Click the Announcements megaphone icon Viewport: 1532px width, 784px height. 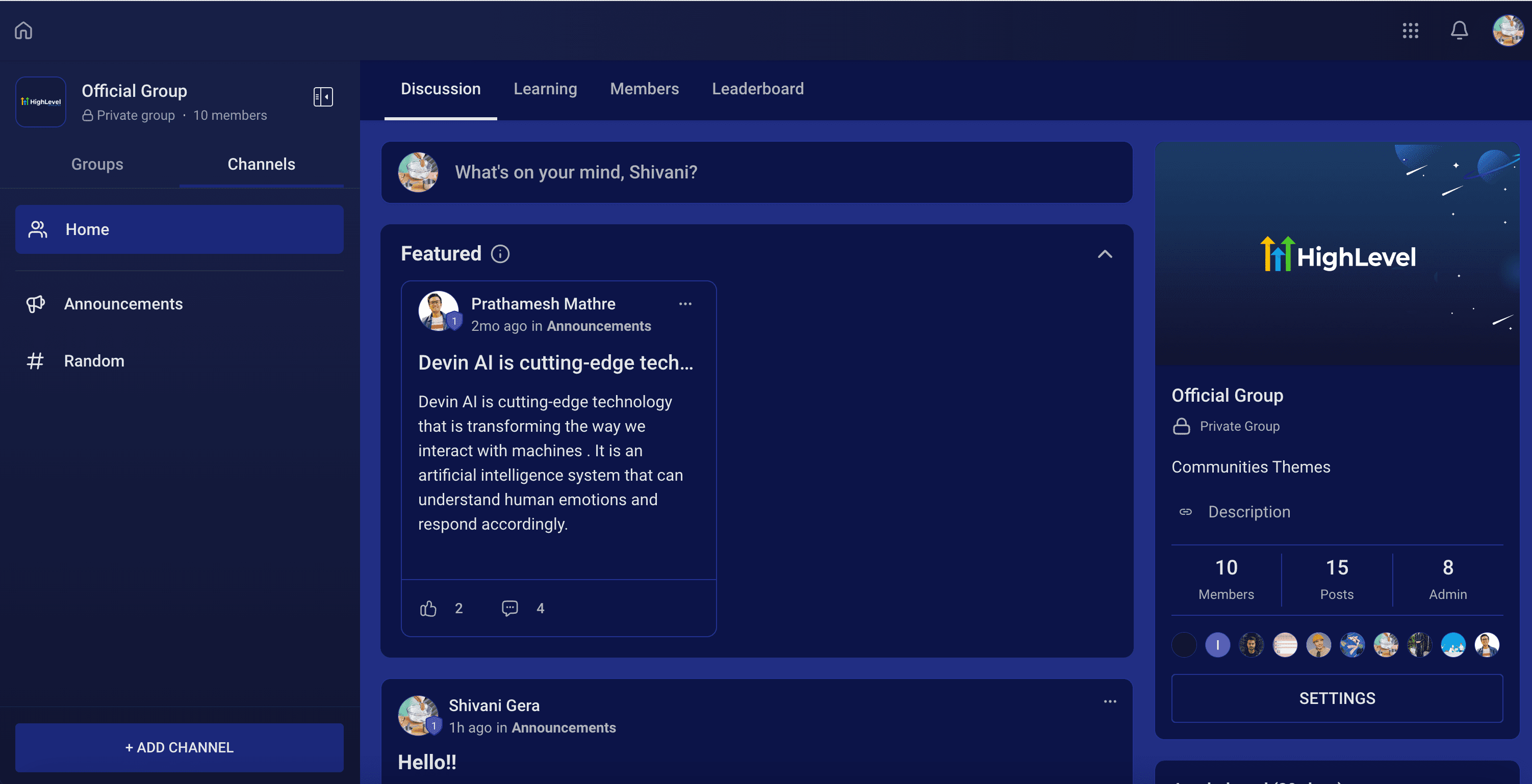[x=36, y=304]
